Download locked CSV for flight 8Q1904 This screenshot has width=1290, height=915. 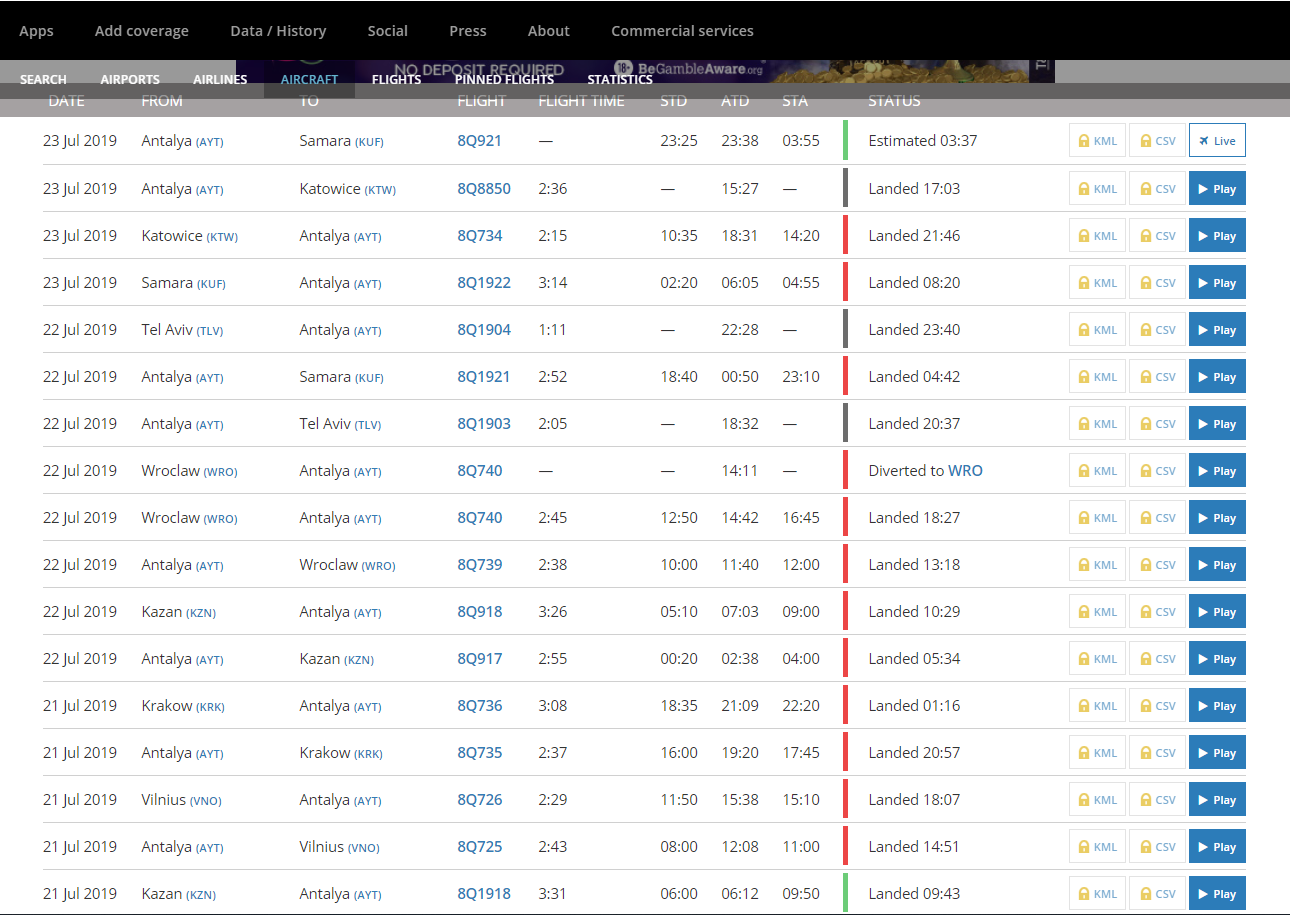coord(1157,330)
